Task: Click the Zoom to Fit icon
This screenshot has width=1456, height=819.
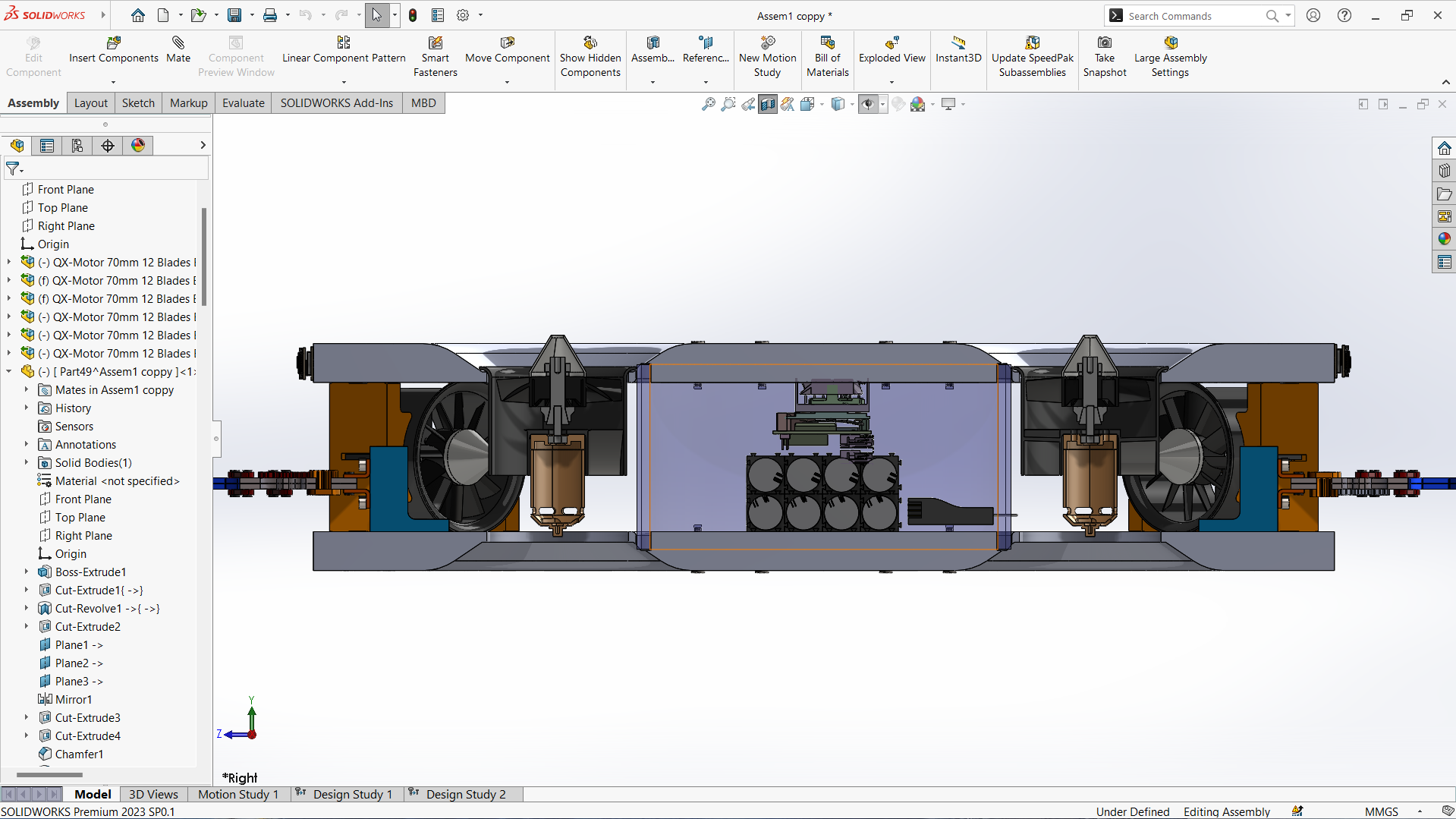Action: point(708,104)
